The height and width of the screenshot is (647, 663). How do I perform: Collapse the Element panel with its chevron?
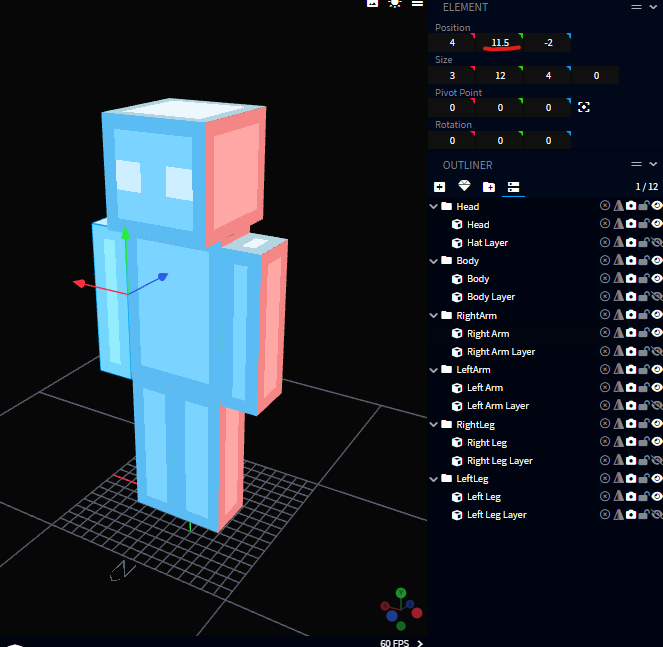coord(653,7)
